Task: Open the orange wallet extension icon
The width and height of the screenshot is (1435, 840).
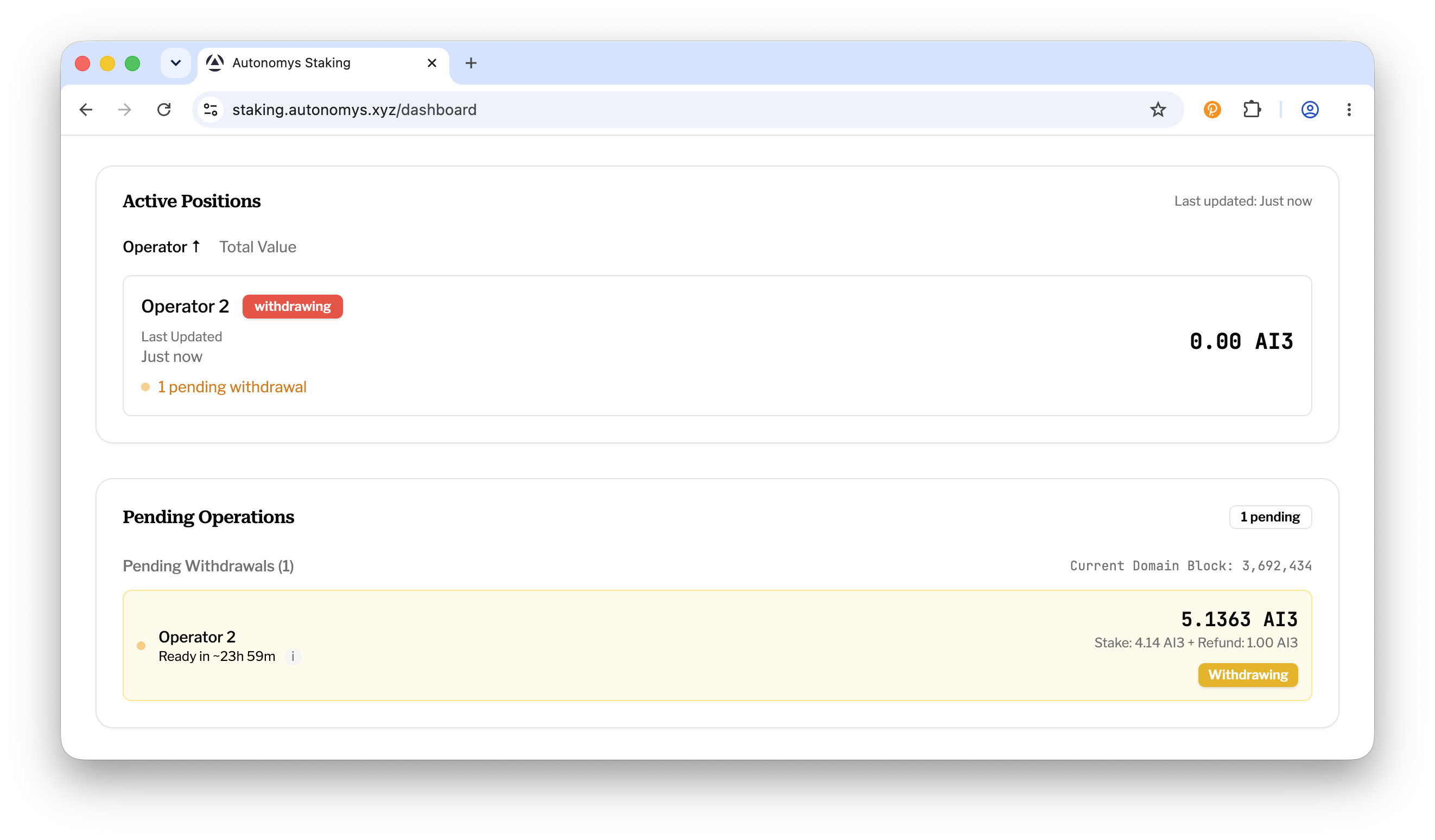Action: 1212,110
